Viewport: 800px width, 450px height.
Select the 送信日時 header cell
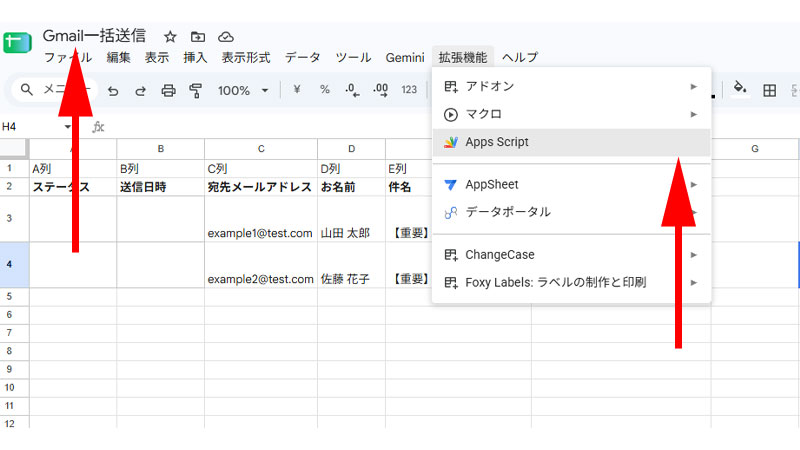(x=161, y=187)
